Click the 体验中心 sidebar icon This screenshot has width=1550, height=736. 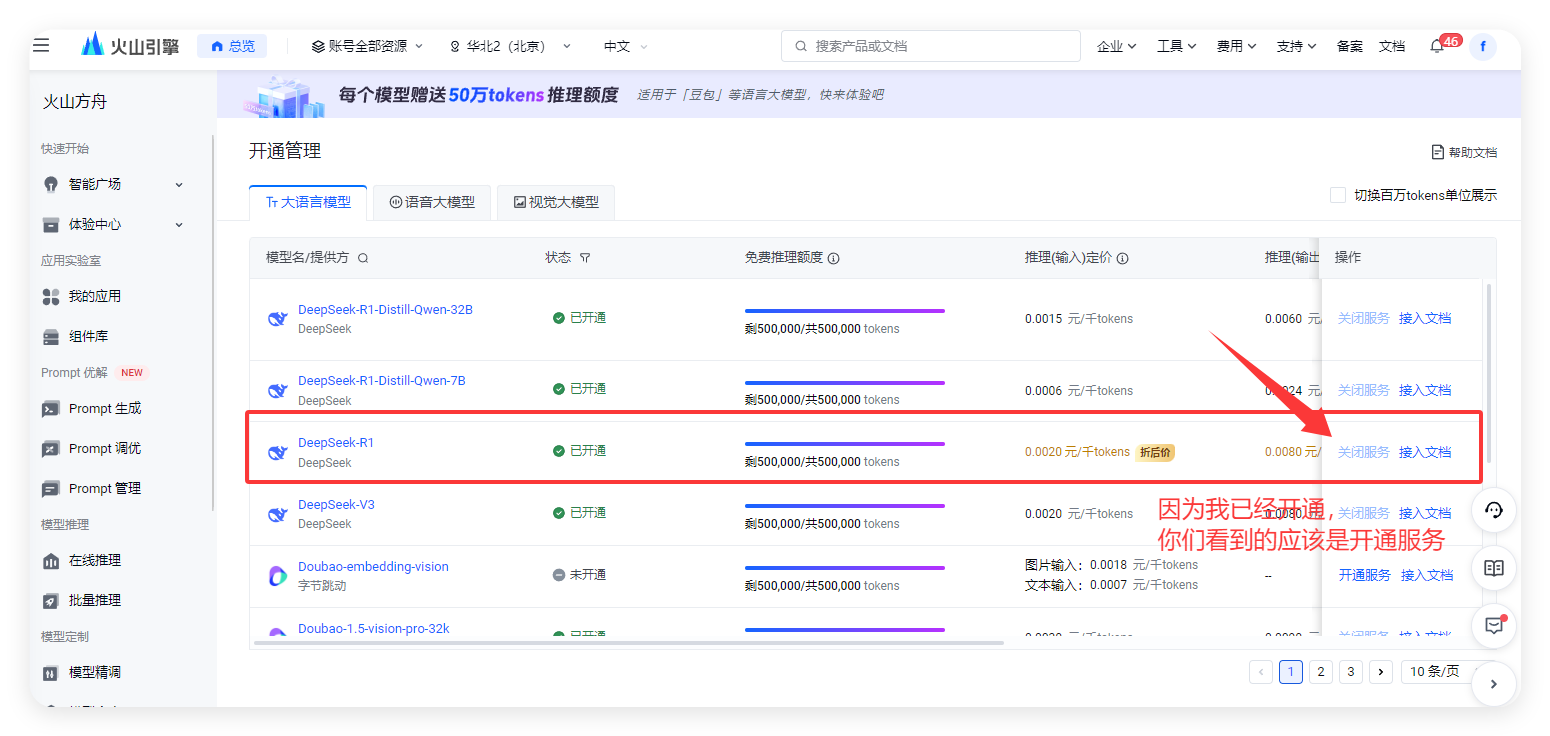[x=51, y=224]
